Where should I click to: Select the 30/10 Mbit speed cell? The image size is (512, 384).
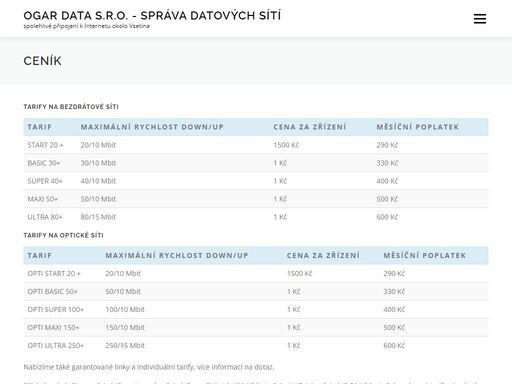pos(98,163)
